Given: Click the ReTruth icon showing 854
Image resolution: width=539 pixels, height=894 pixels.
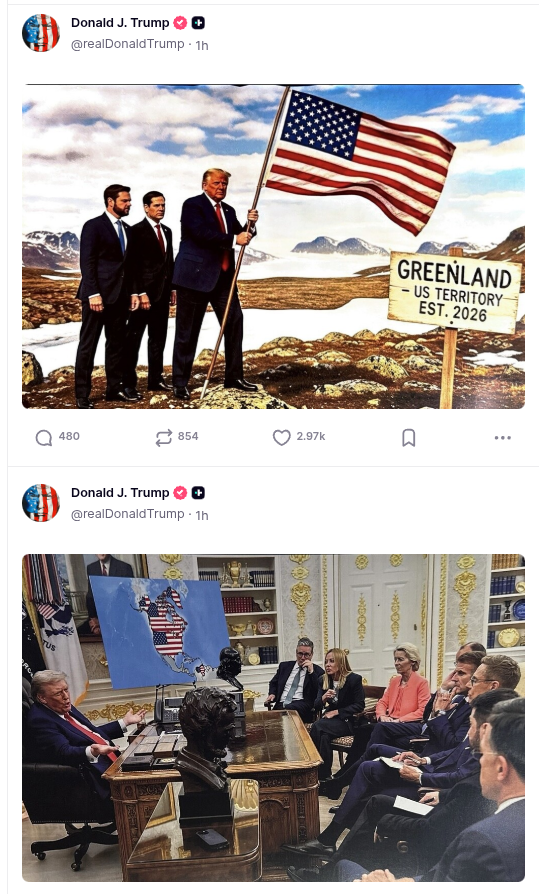Looking at the screenshot, I should tap(164, 437).
